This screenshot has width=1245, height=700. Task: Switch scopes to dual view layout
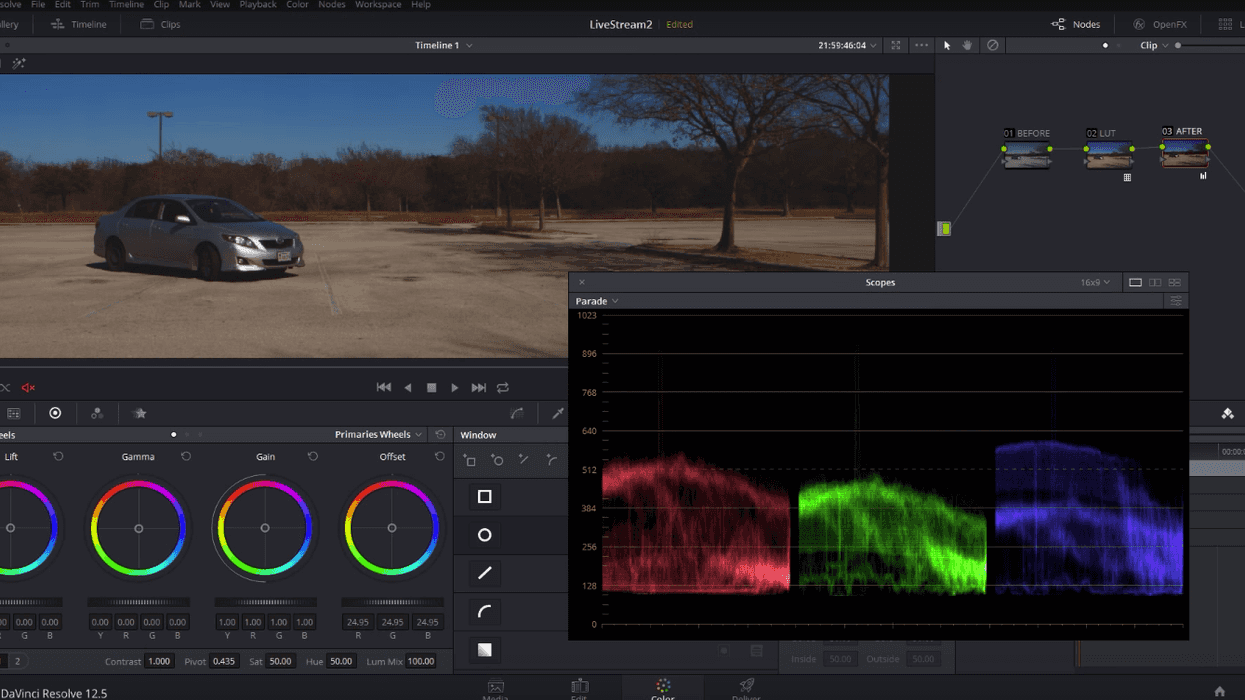click(x=1155, y=283)
